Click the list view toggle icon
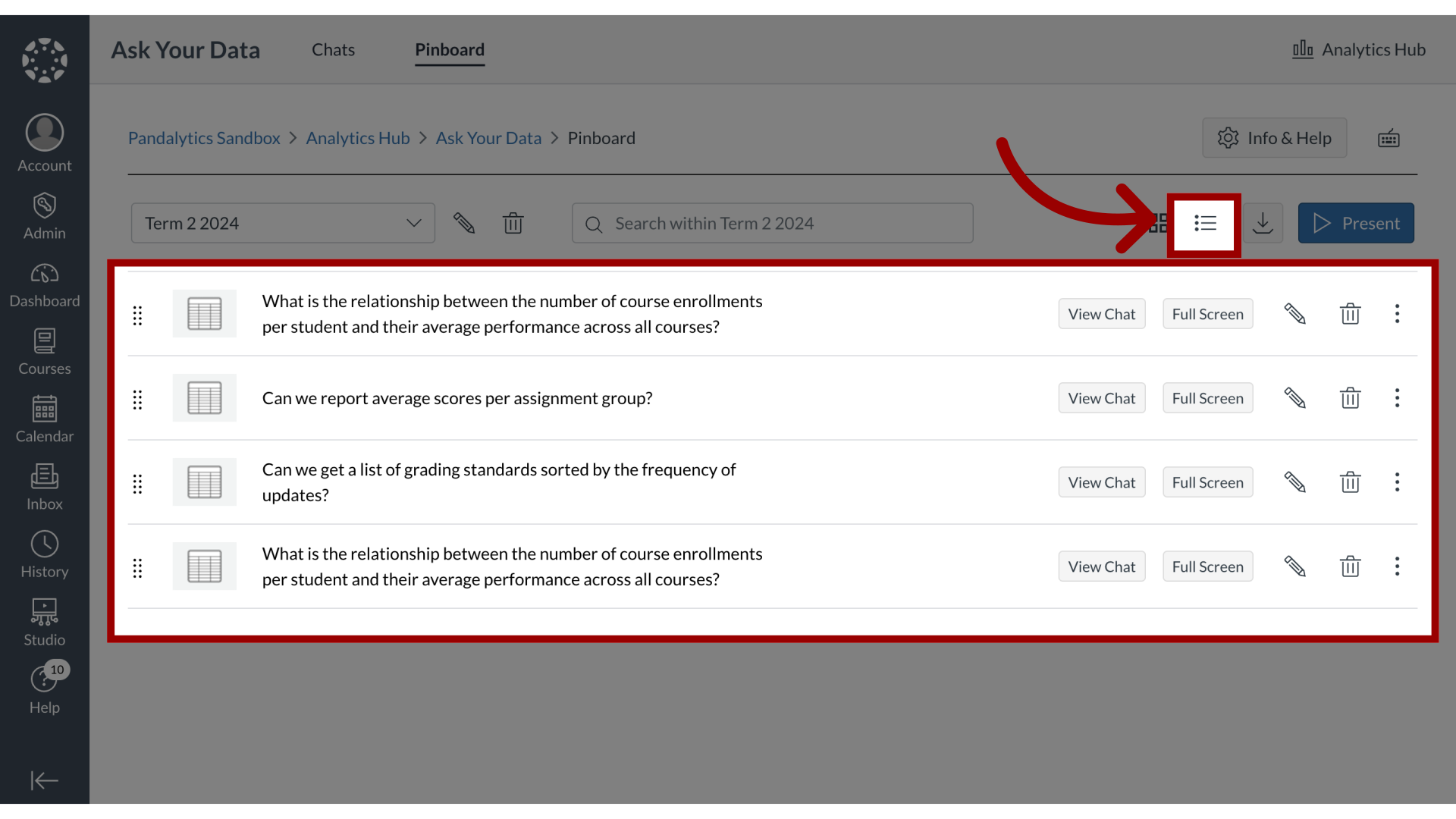1456x819 pixels. click(x=1204, y=222)
